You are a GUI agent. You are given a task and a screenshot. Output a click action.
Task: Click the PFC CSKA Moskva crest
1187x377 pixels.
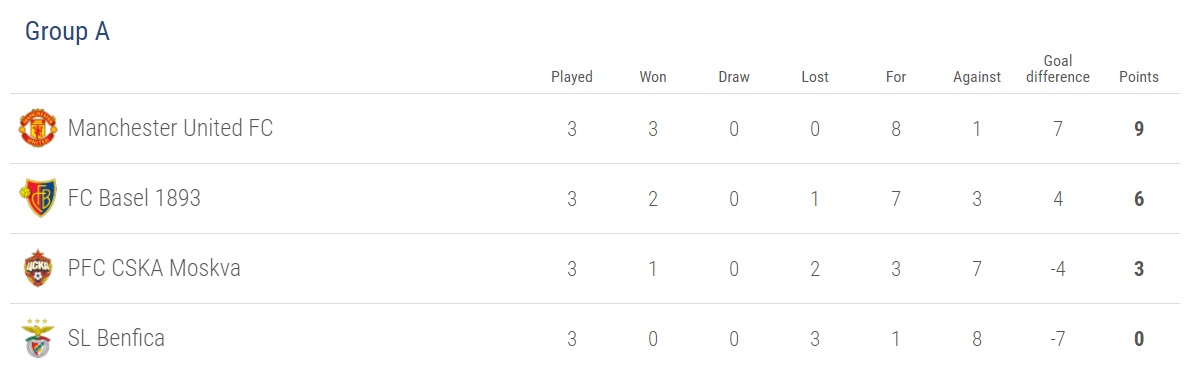pyautogui.click(x=37, y=268)
